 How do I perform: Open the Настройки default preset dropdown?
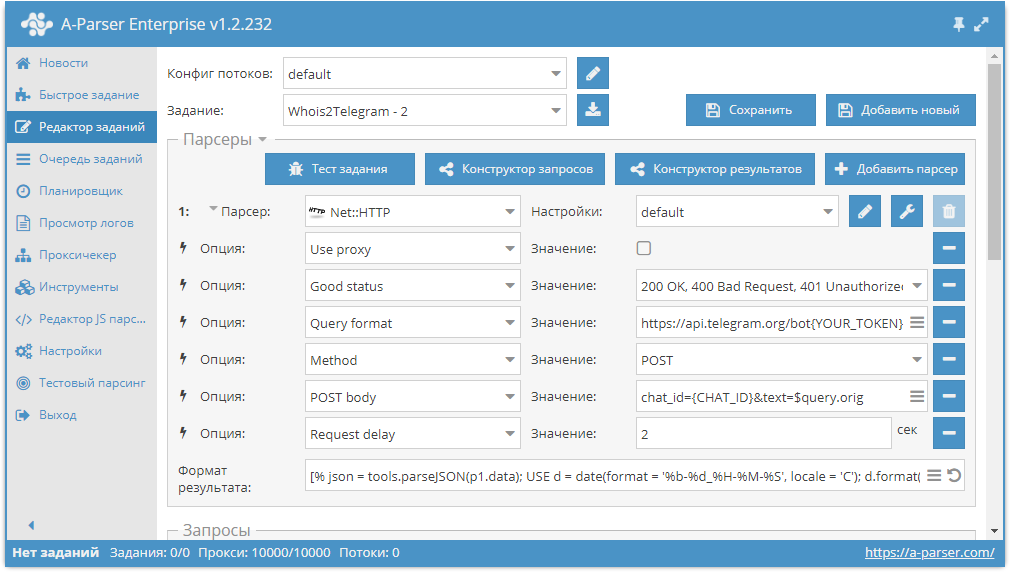pos(737,212)
